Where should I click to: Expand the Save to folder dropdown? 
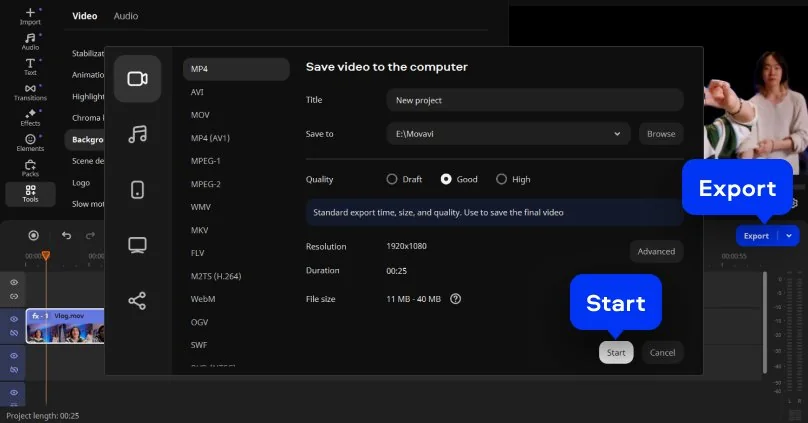pos(617,133)
